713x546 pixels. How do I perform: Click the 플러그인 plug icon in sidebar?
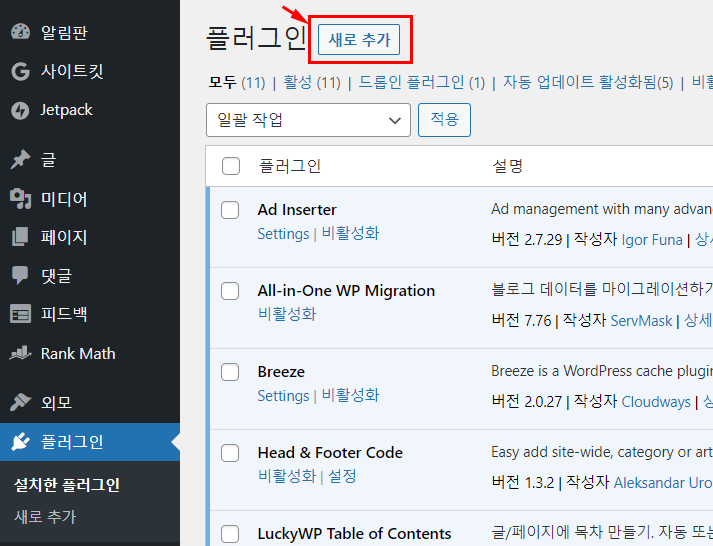point(20,442)
